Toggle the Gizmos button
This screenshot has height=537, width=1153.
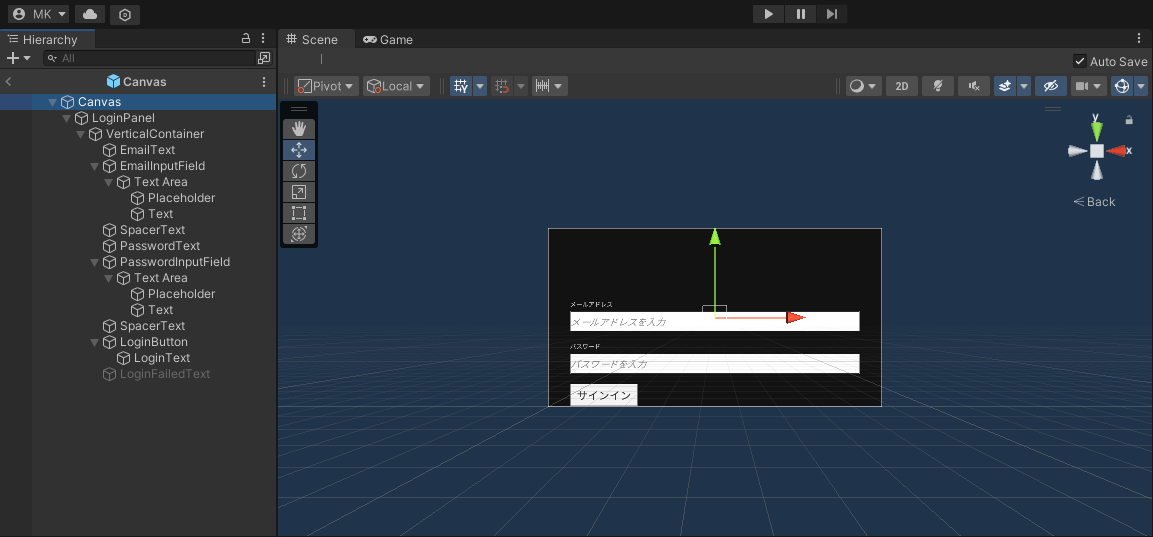pyautogui.click(x=1122, y=86)
